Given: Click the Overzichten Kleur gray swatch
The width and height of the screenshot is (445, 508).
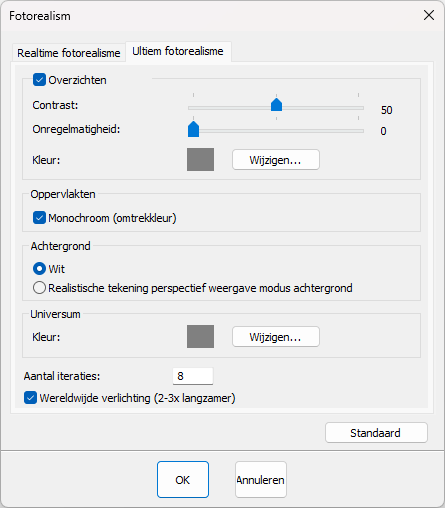Looking at the screenshot, I should tap(200, 160).
